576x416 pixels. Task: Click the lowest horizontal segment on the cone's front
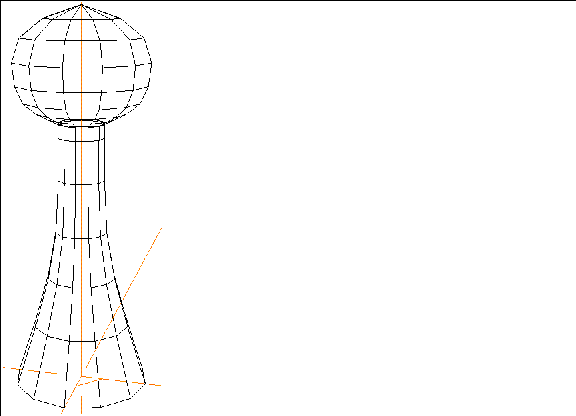pyautogui.click(x=82, y=341)
